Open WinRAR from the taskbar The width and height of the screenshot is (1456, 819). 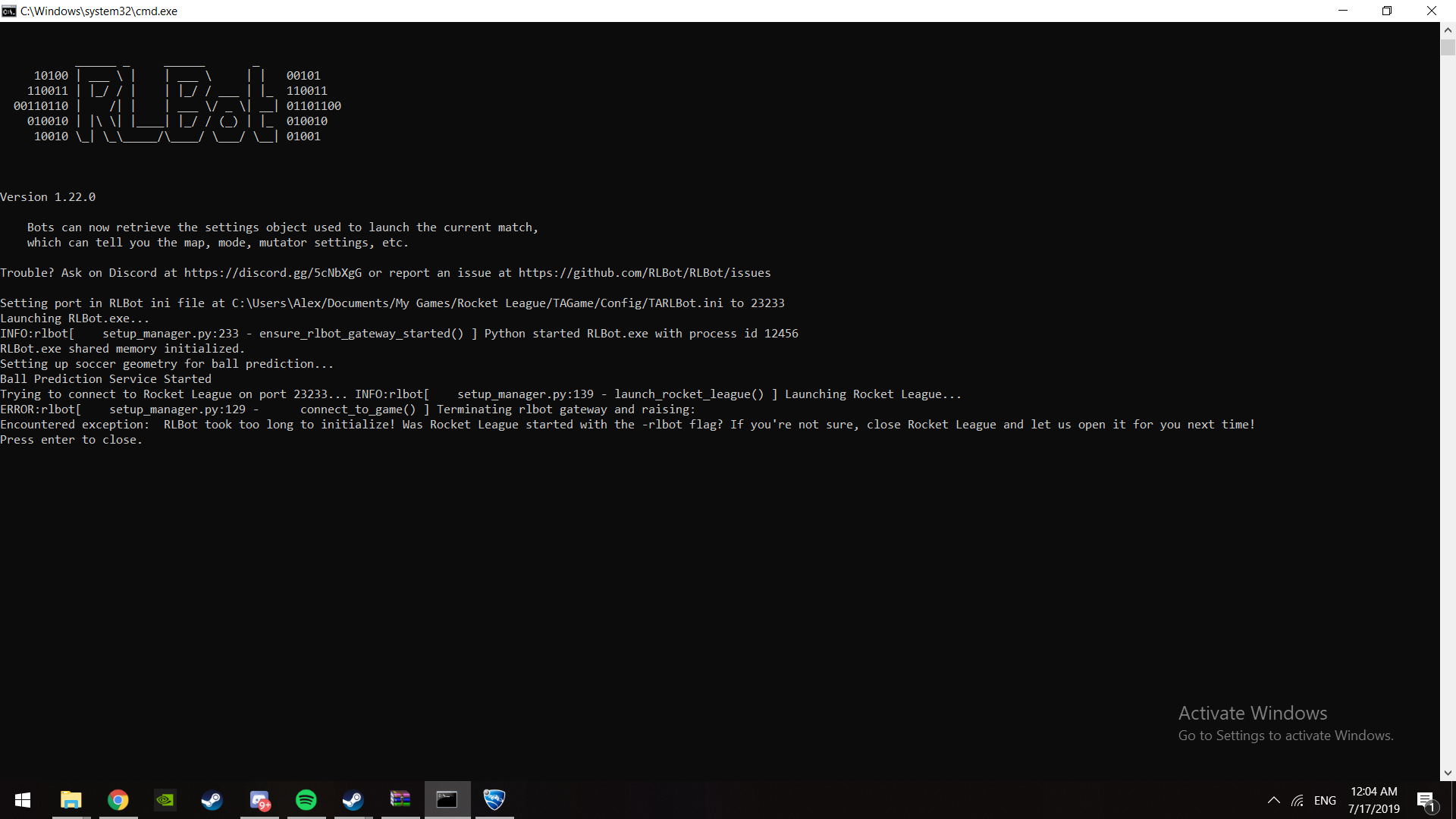tap(400, 800)
